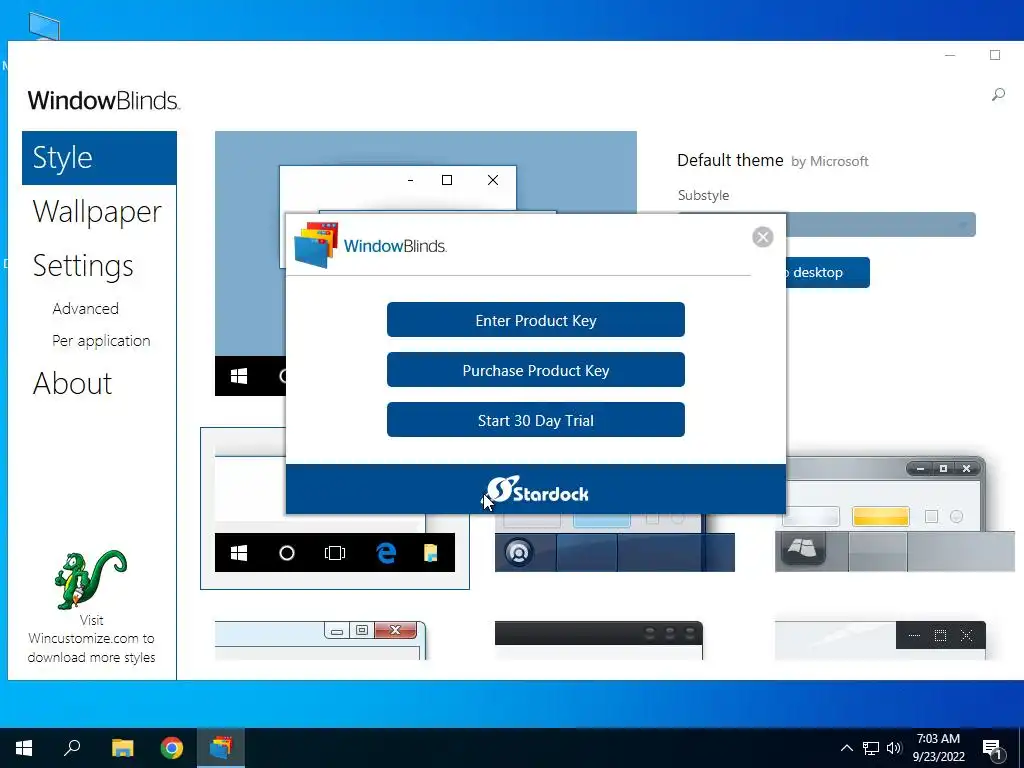The height and width of the screenshot is (768, 1024).
Task: Open the Substyle dropdown
Action: coord(881,225)
